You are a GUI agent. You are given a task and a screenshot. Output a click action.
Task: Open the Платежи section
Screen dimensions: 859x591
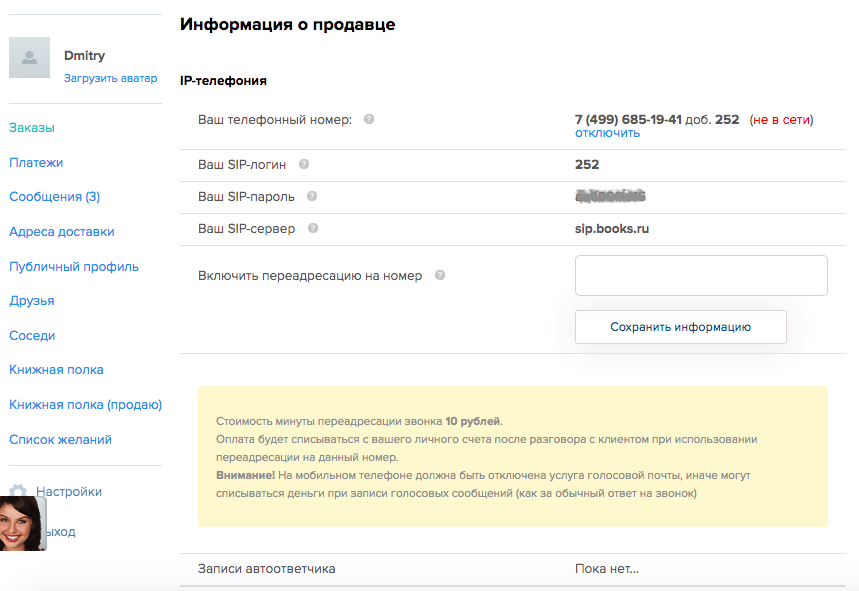pos(36,162)
